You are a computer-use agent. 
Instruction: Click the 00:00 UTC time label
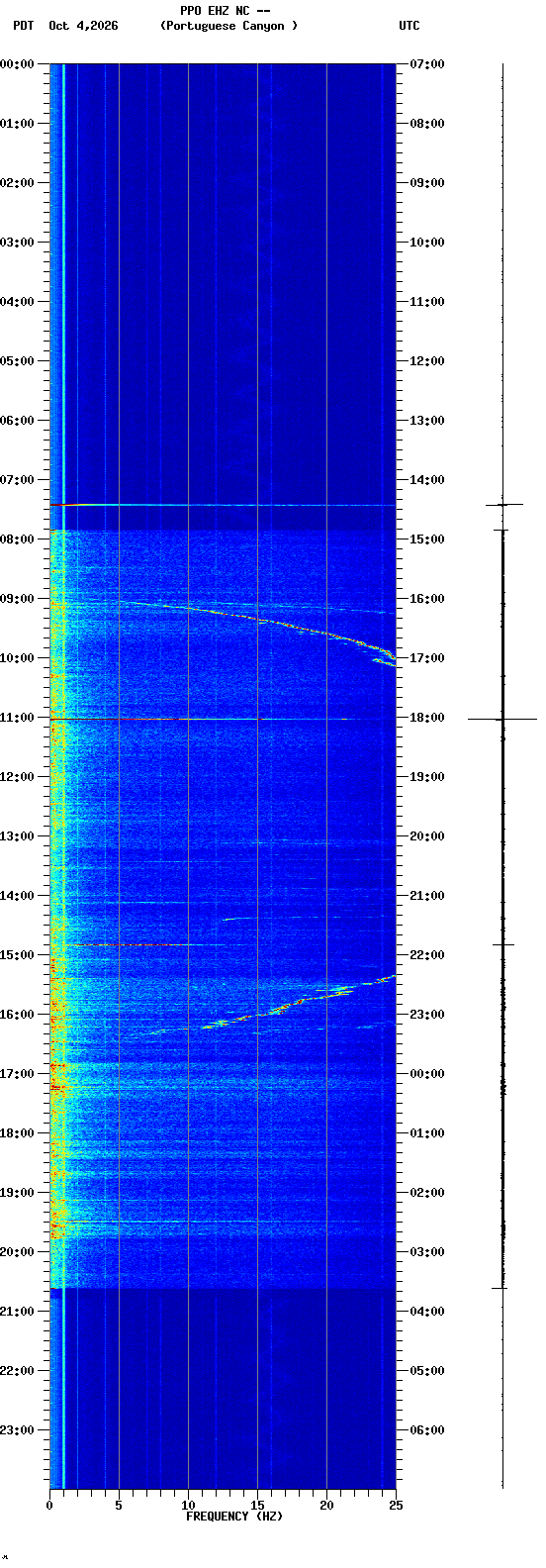coord(427,1074)
